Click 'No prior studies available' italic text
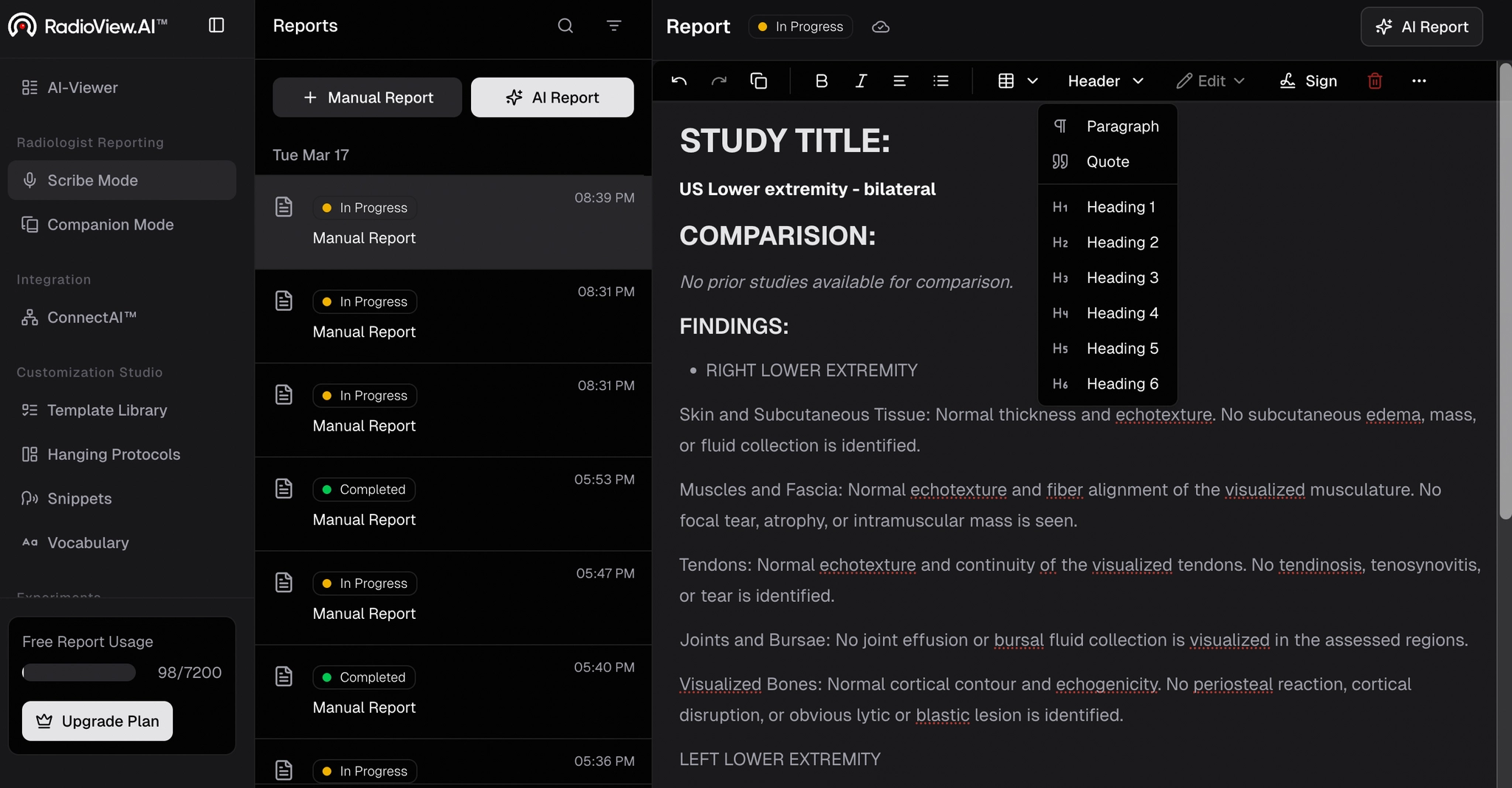This screenshot has width=1512, height=788. [x=846, y=282]
